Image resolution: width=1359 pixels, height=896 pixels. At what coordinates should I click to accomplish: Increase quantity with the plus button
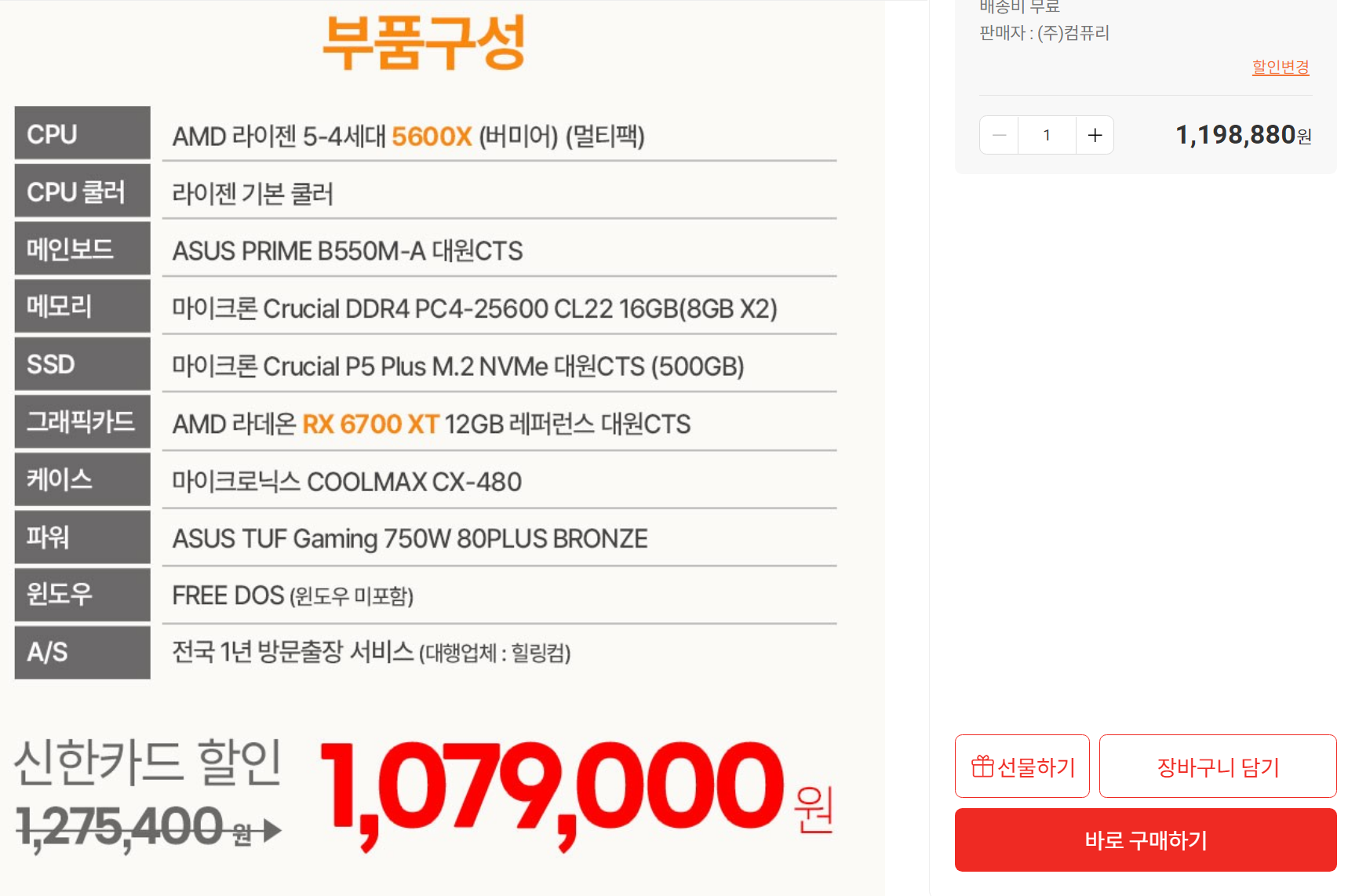[x=1095, y=135]
